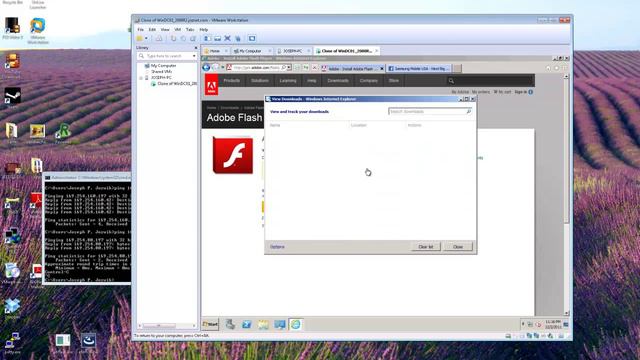This screenshot has height=360, width=640.
Task: Open the Steam desktop shortcut
Action: coord(12,98)
